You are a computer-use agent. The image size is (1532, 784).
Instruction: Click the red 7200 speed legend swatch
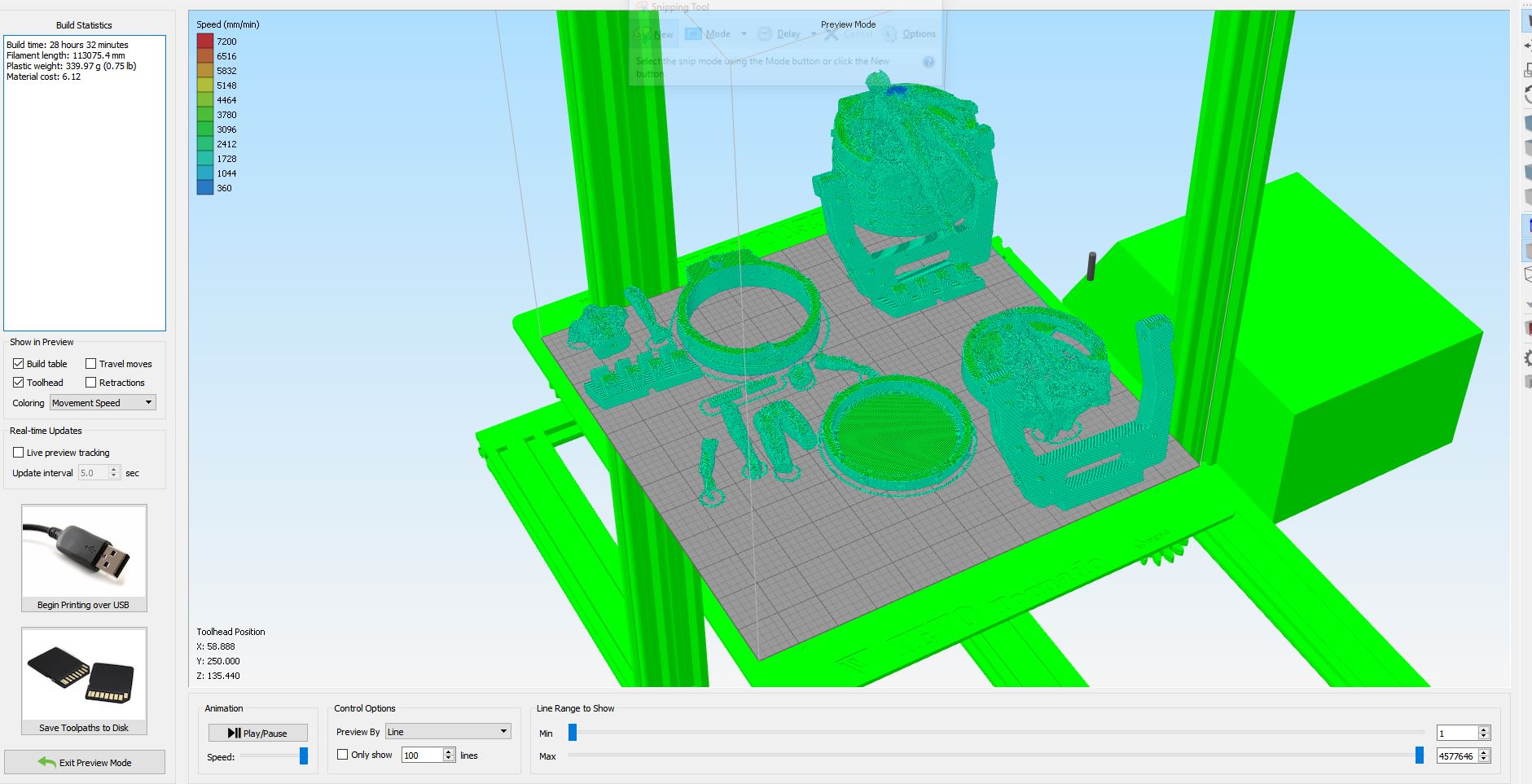coord(204,42)
